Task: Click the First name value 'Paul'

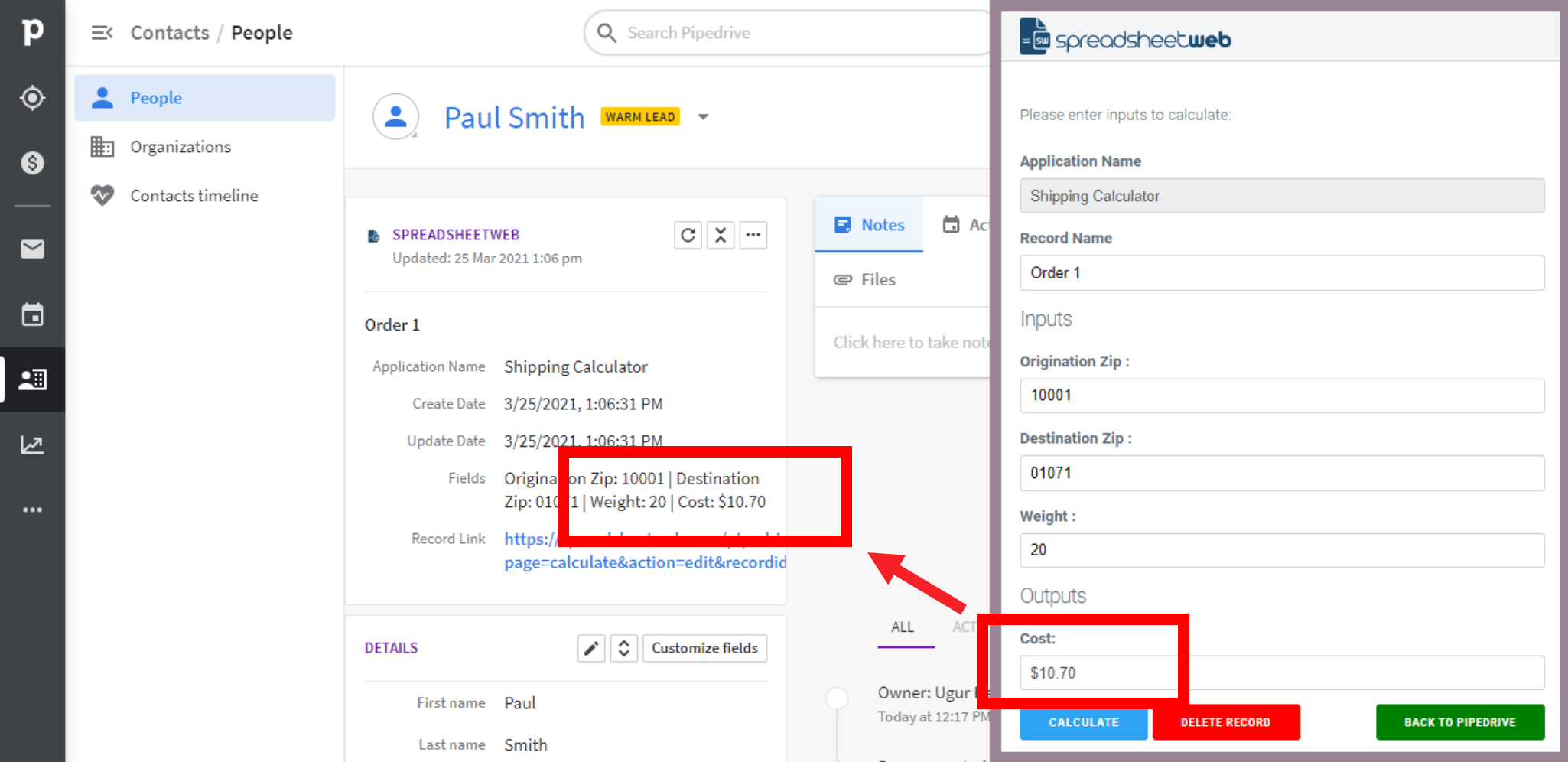Action: pyautogui.click(x=520, y=703)
